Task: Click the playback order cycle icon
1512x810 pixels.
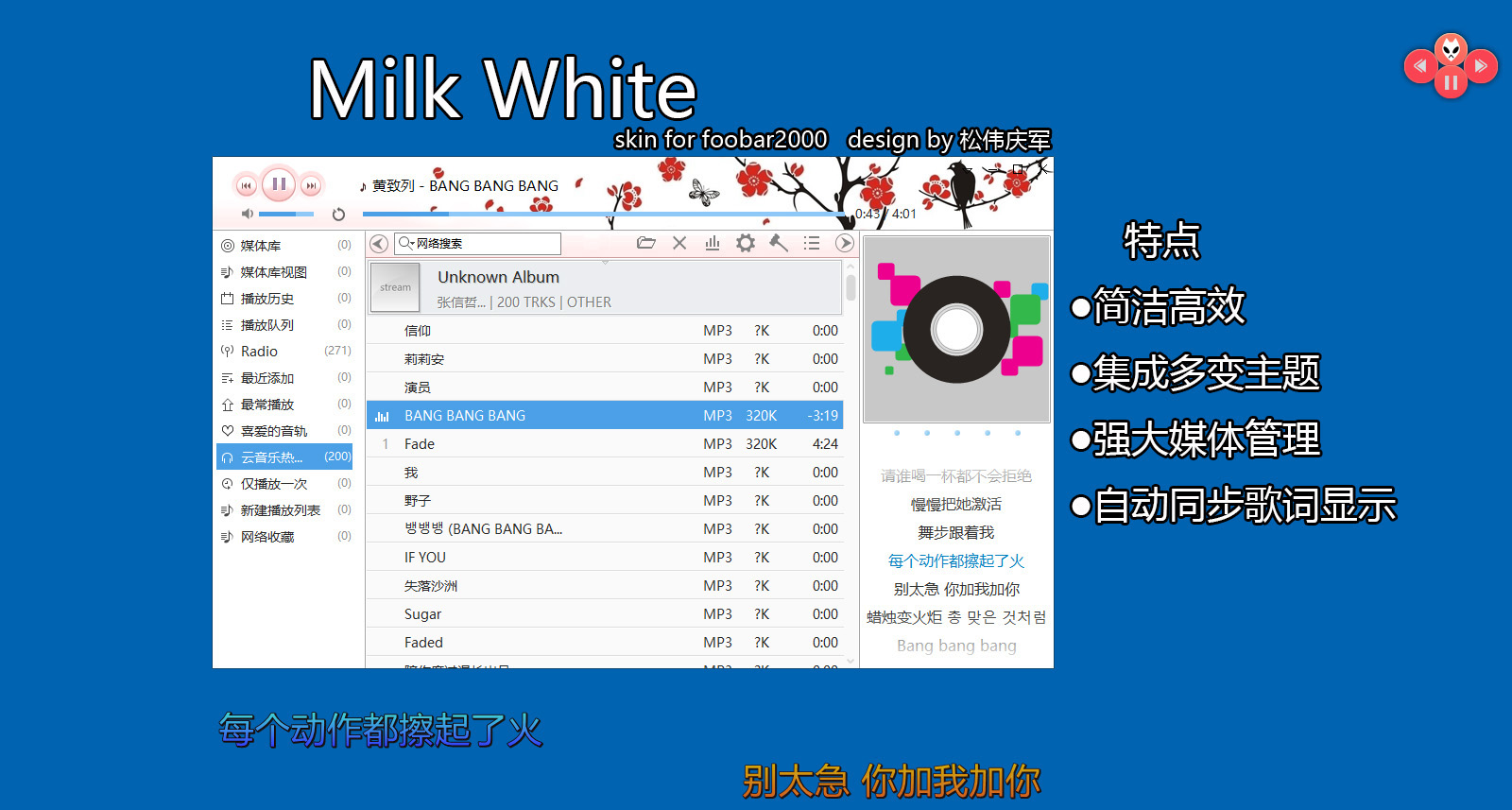Action: 338,215
